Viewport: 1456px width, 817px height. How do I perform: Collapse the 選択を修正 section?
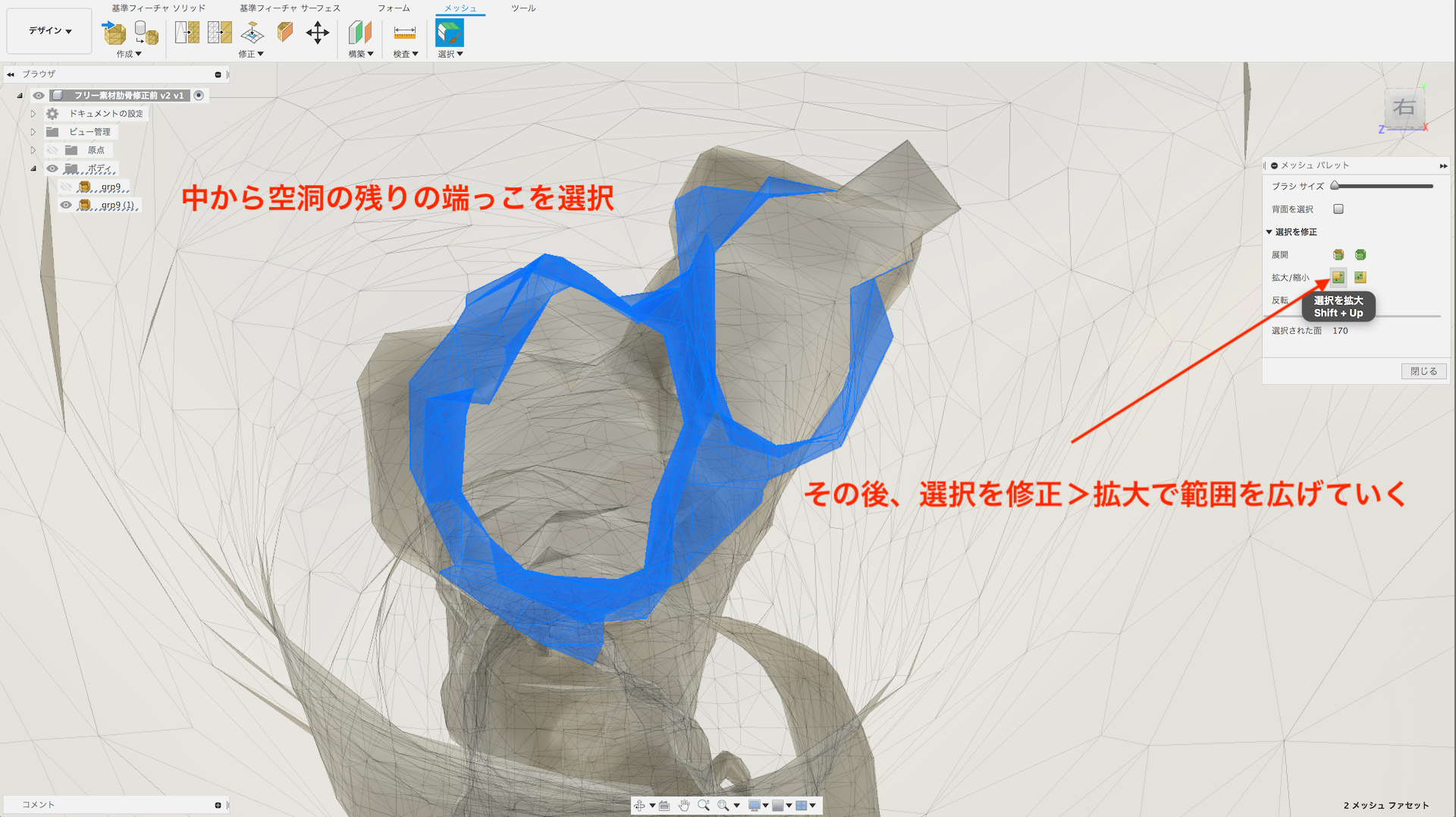coord(1269,232)
